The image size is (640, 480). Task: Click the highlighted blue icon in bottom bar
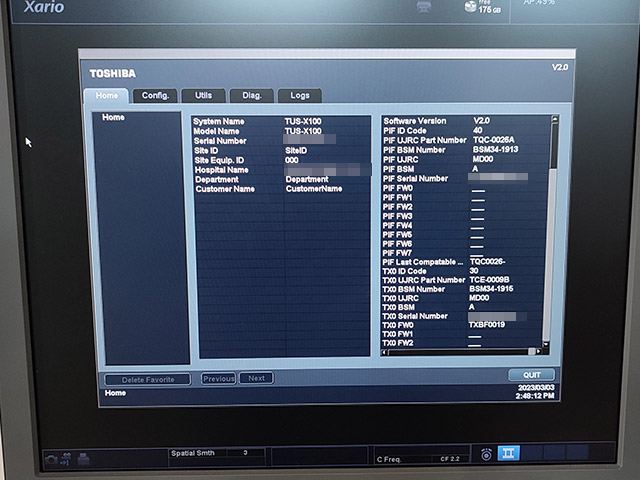pyautogui.click(x=509, y=453)
